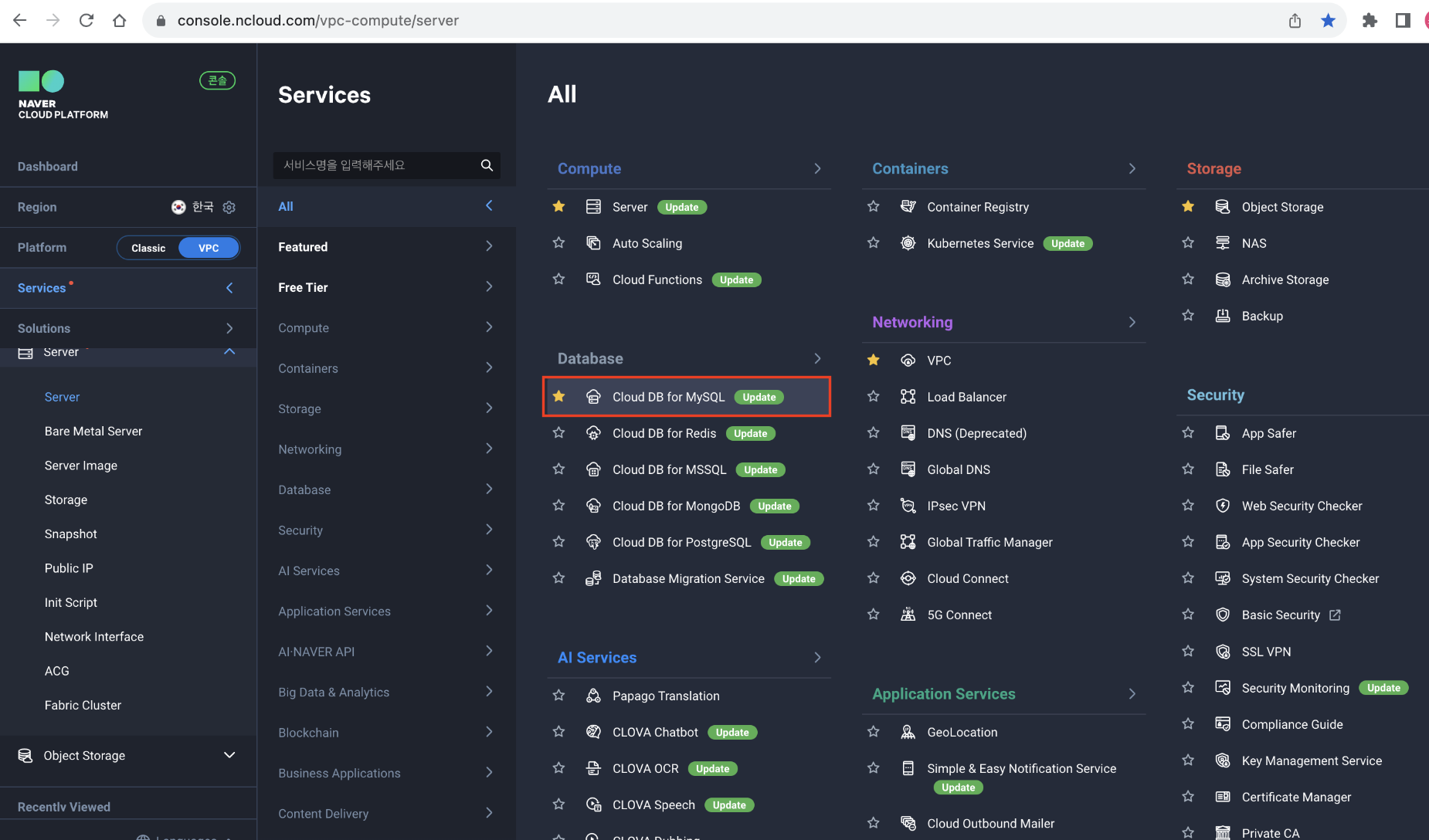Open Bare Metal Server page
The image size is (1429, 840).
pos(93,431)
